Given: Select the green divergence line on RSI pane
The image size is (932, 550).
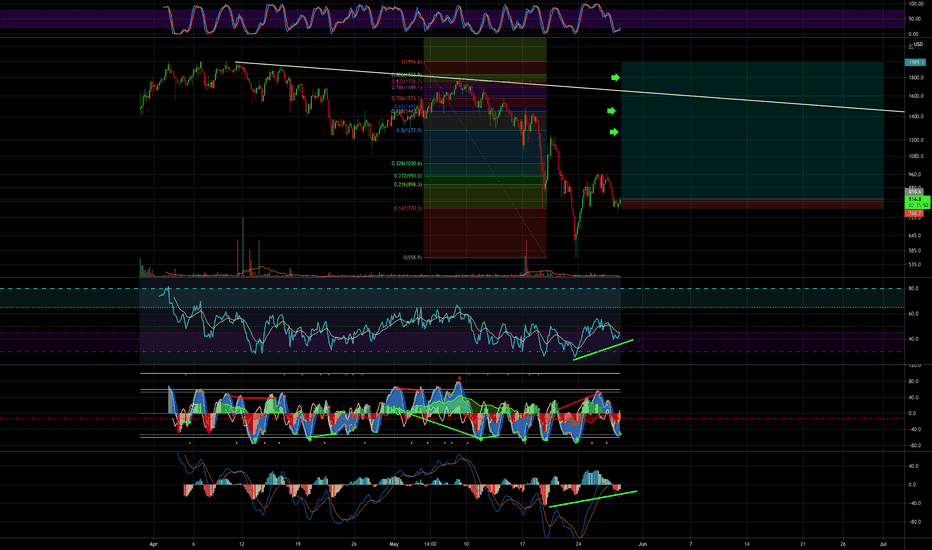Looking at the screenshot, I should [603, 350].
